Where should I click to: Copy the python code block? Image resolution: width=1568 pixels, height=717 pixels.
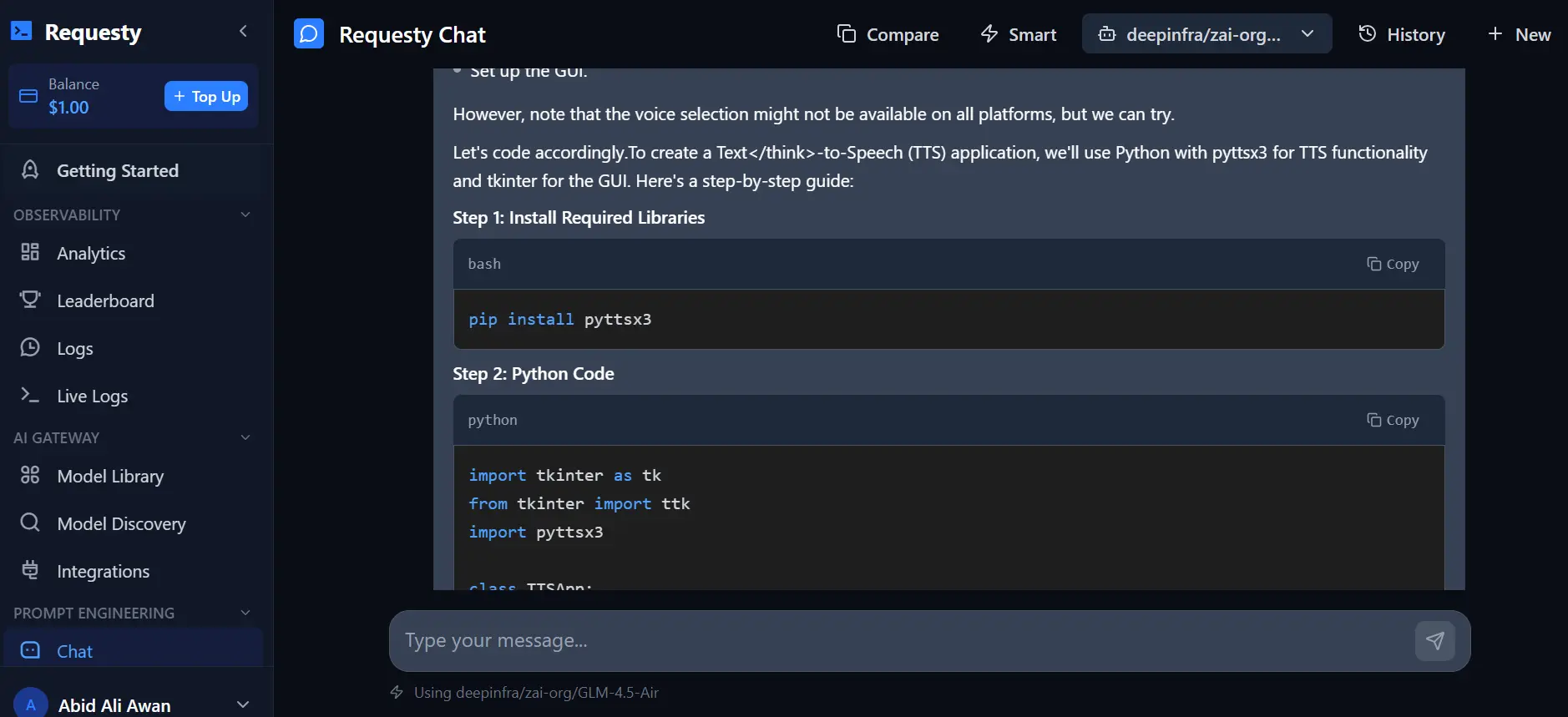coord(1393,420)
